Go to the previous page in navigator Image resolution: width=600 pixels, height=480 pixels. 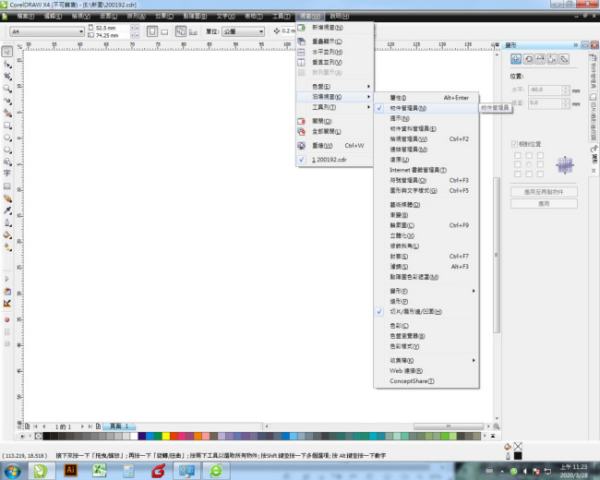tap(44, 426)
